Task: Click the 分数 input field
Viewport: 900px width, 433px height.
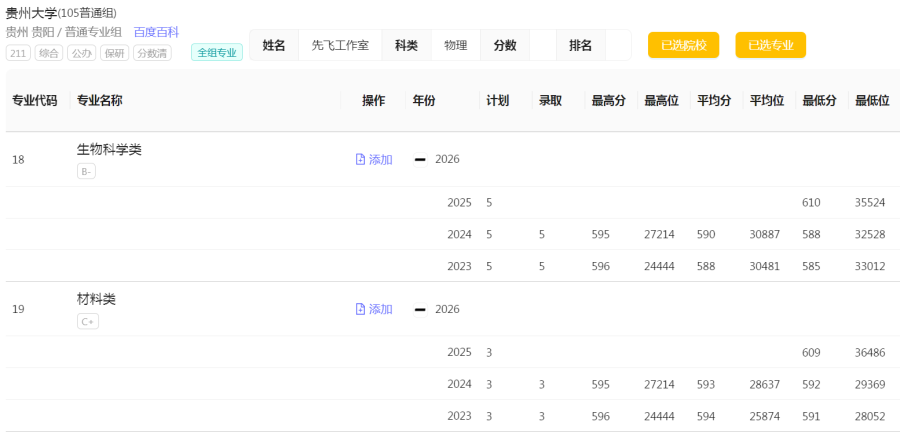Action: click(543, 45)
